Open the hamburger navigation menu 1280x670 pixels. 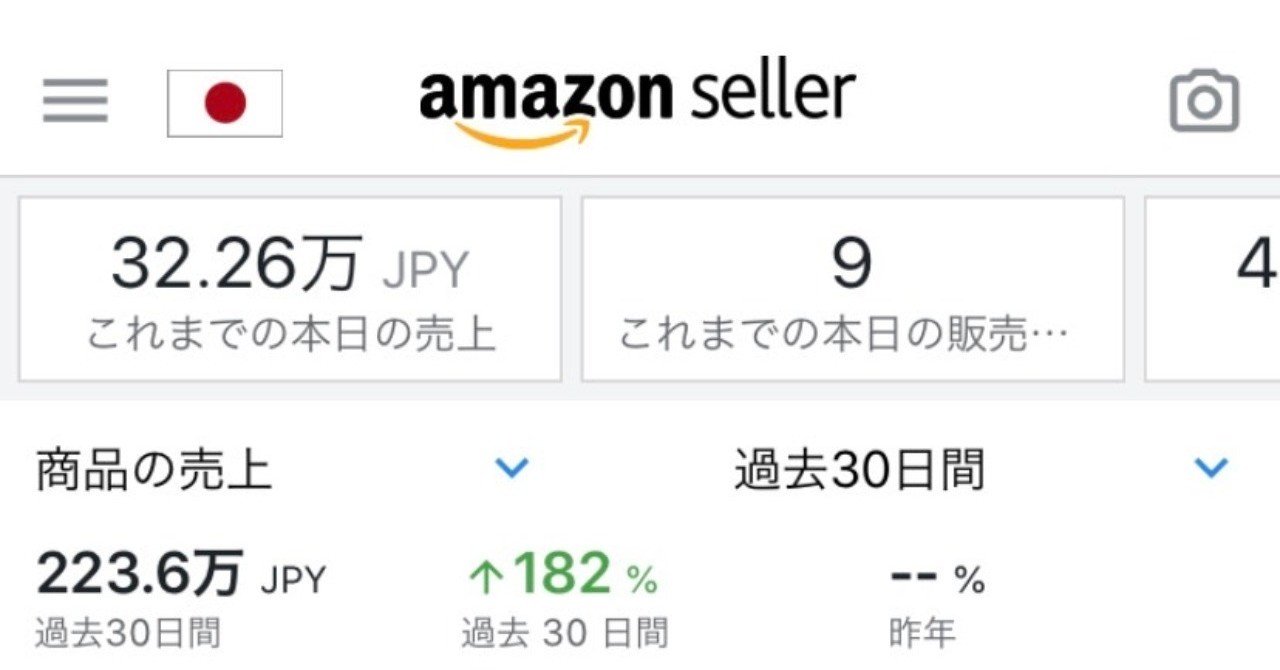(x=73, y=100)
